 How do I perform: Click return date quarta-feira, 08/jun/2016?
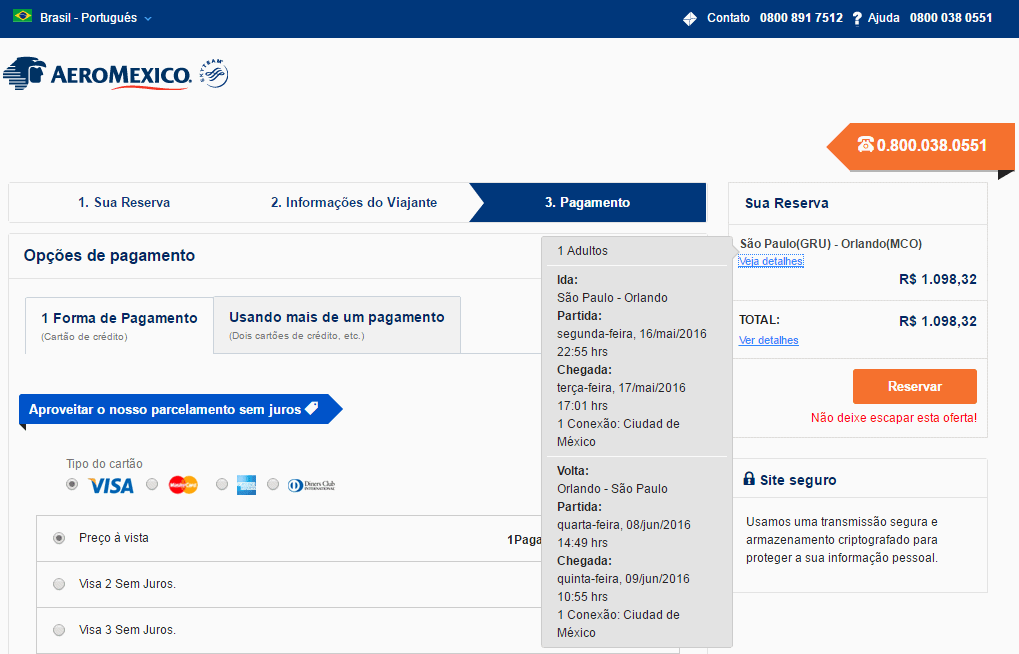click(624, 525)
